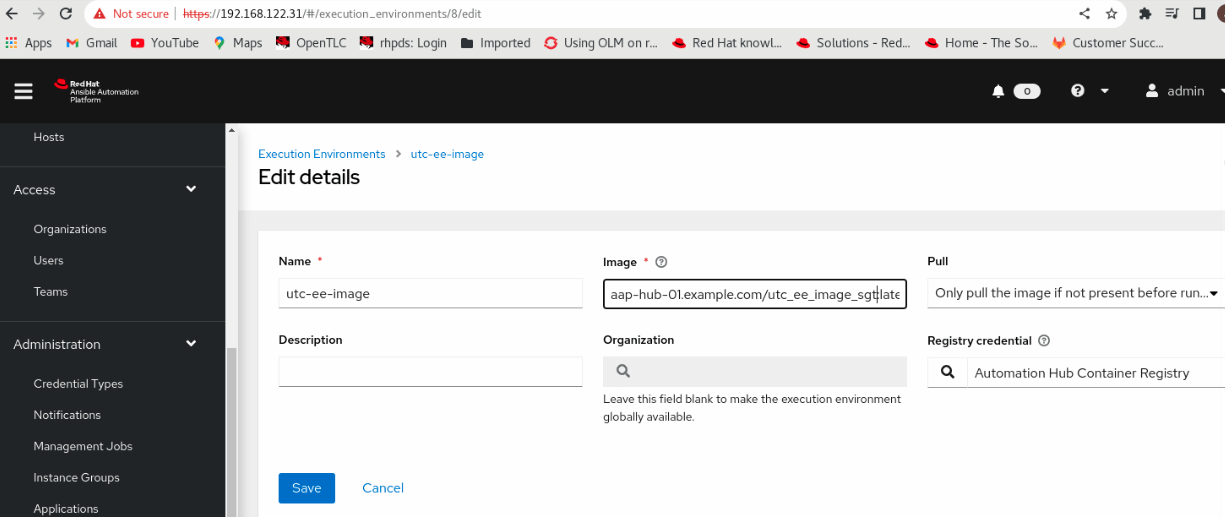This screenshot has width=1225, height=517.
Task: Click the Registry credential help icon
Action: pos(1044,341)
